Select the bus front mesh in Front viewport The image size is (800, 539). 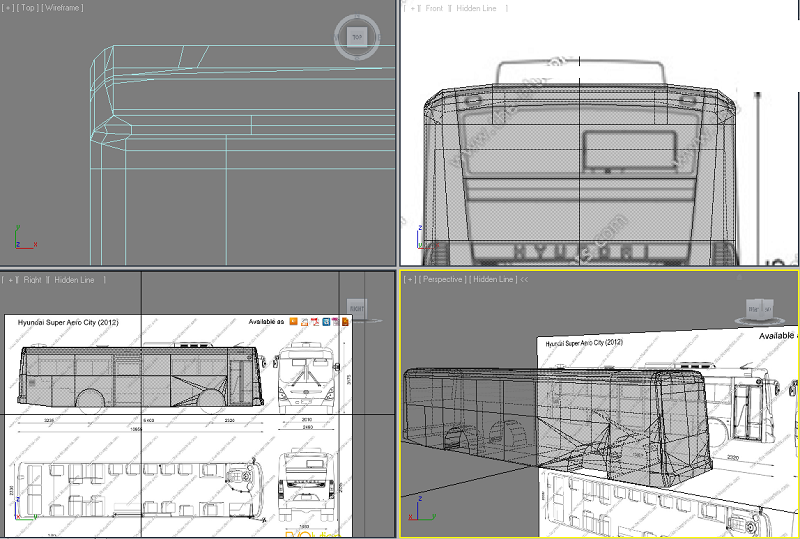coord(580,176)
